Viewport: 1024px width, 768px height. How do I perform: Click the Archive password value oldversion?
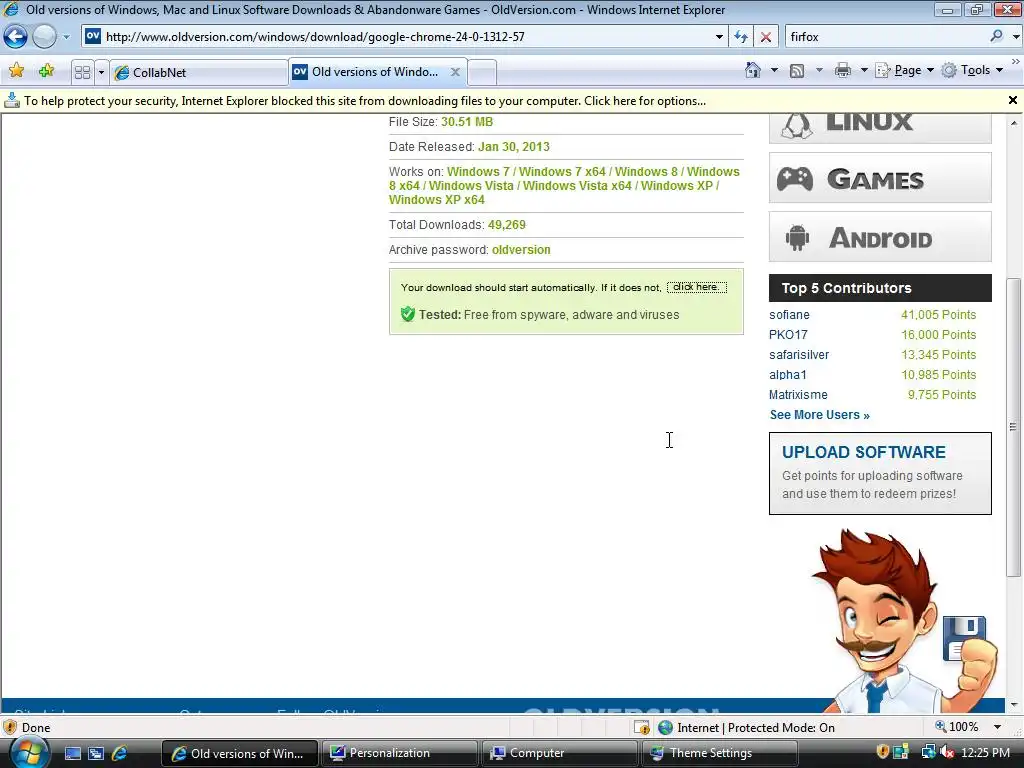(521, 249)
